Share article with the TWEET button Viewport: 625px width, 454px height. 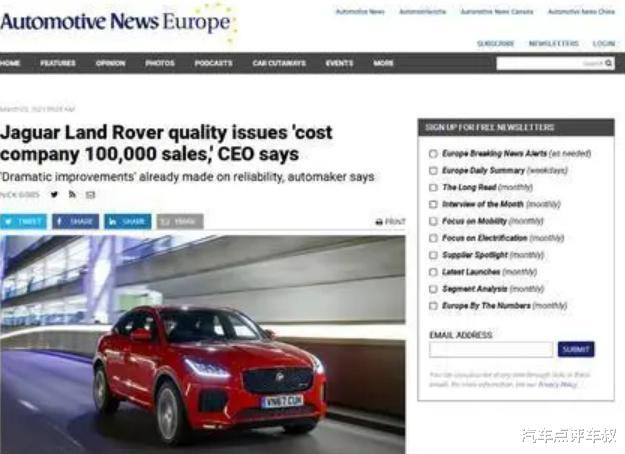pyautogui.click(x=23, y=221)
